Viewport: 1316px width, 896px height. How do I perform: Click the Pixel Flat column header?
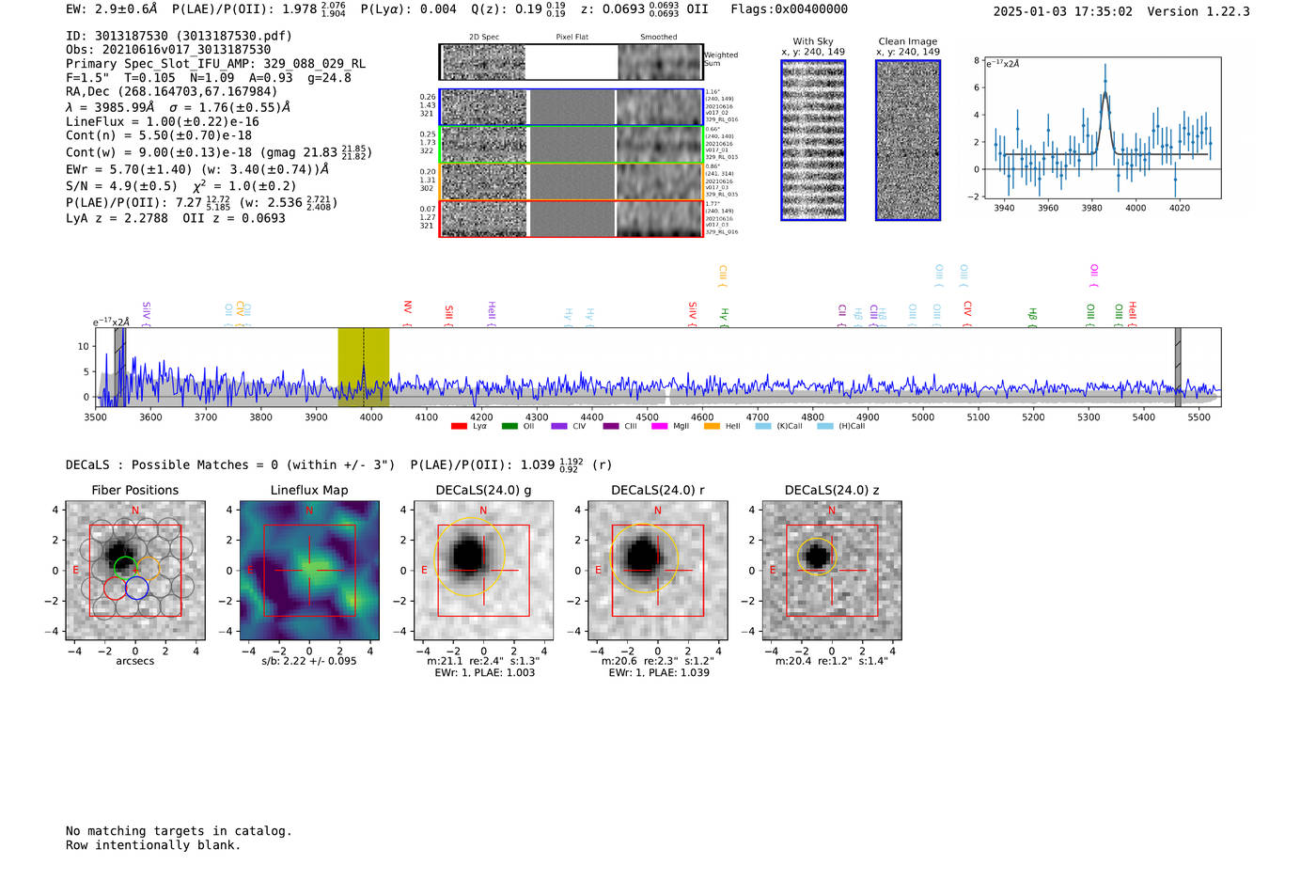coord(572,38)
